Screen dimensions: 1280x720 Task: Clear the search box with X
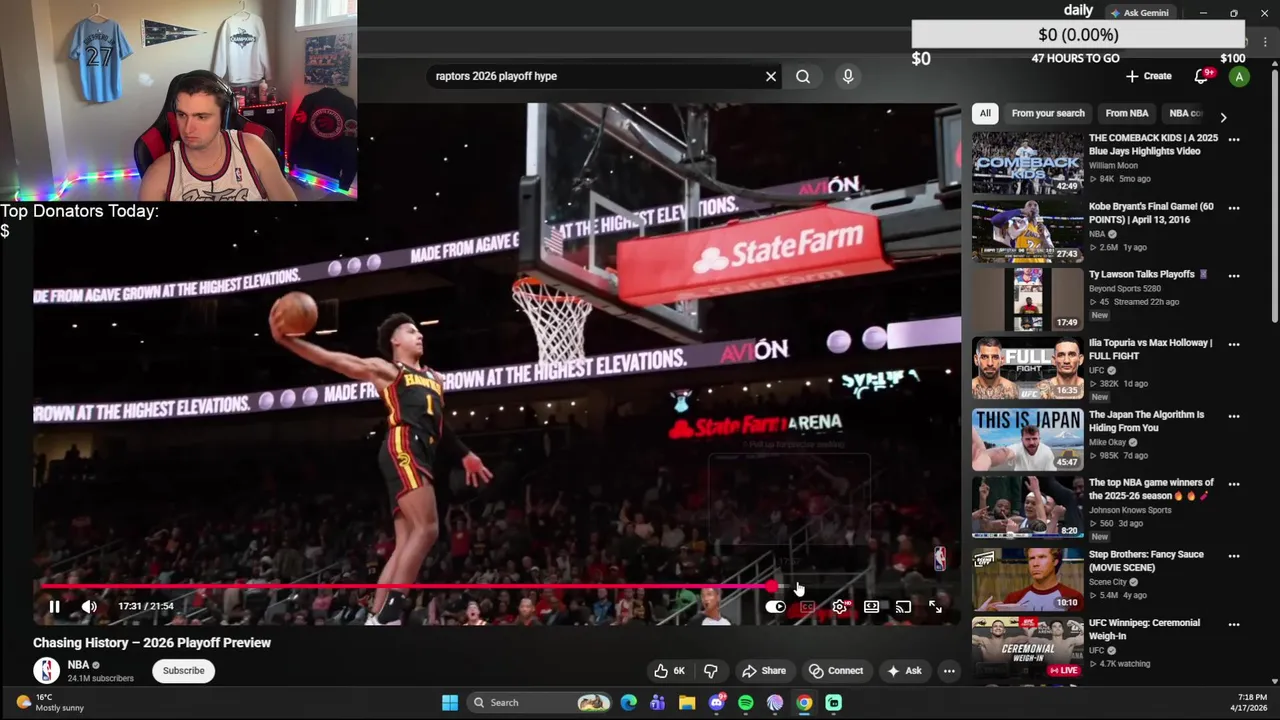(x=771, y=76)
